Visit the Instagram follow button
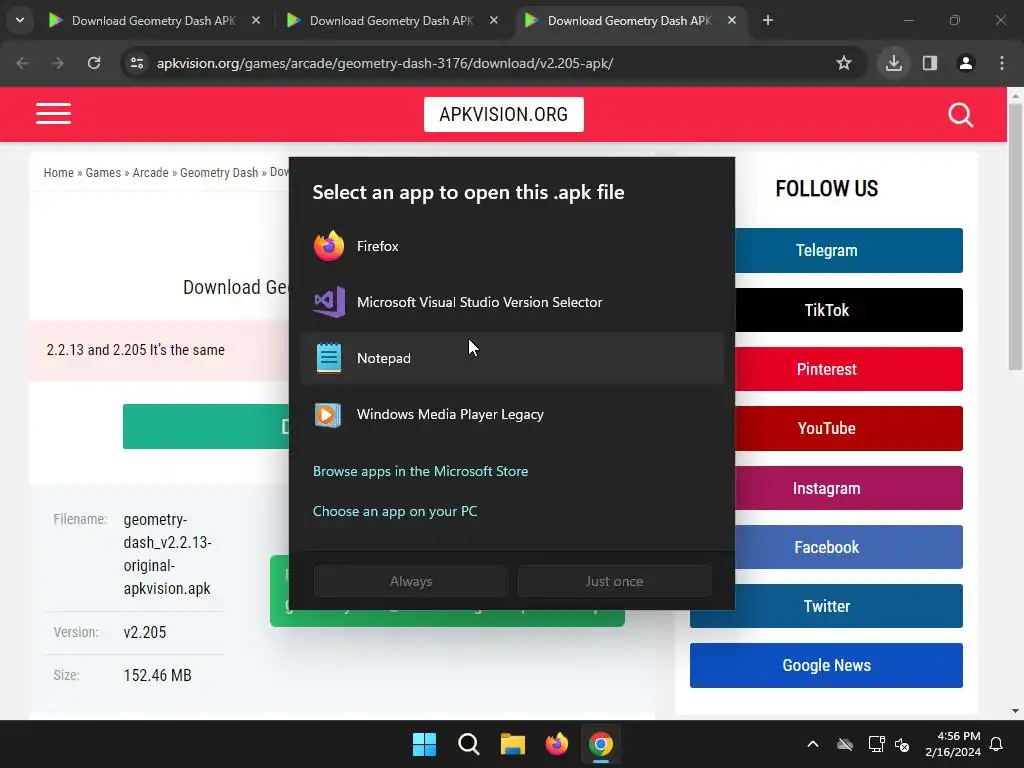This screenshot has height=768, width=1024. (x=848, y=488)
